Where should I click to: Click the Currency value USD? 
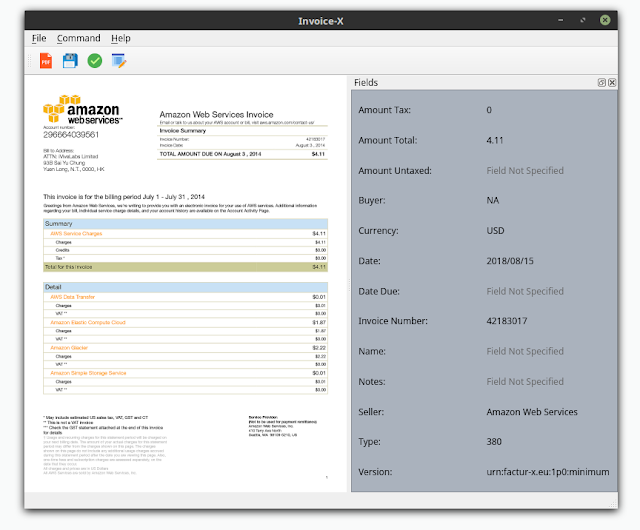[495, 230]
